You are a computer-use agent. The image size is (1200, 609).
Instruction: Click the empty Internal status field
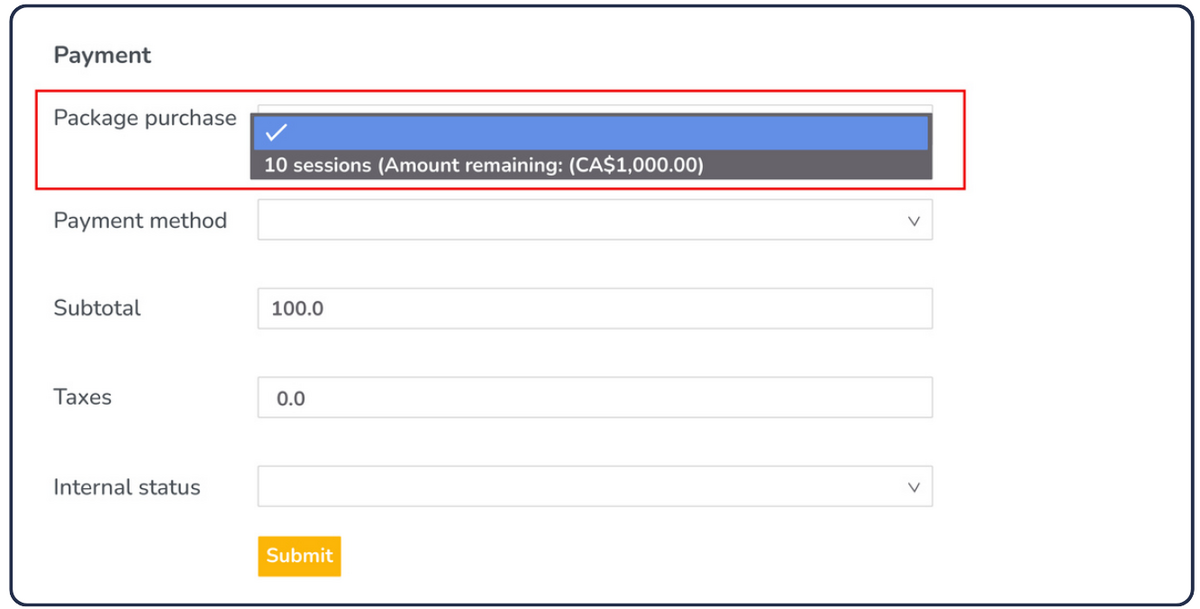(595, 487)
